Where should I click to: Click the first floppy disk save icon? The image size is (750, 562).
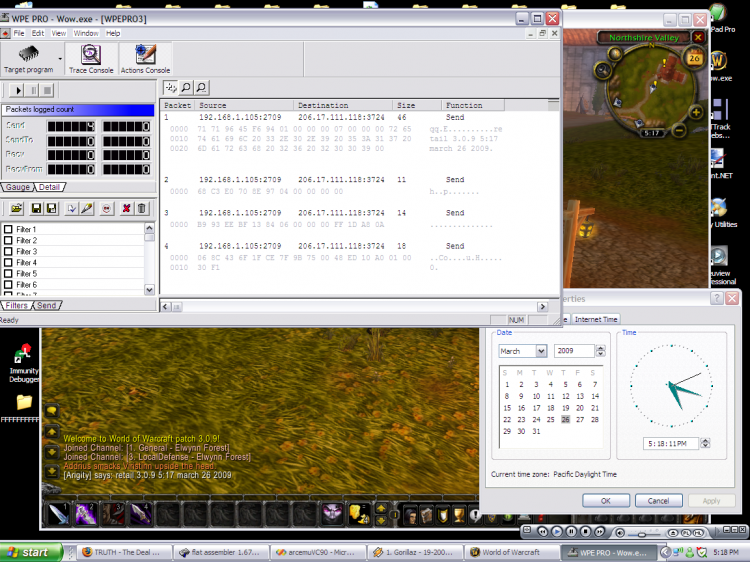36,209
